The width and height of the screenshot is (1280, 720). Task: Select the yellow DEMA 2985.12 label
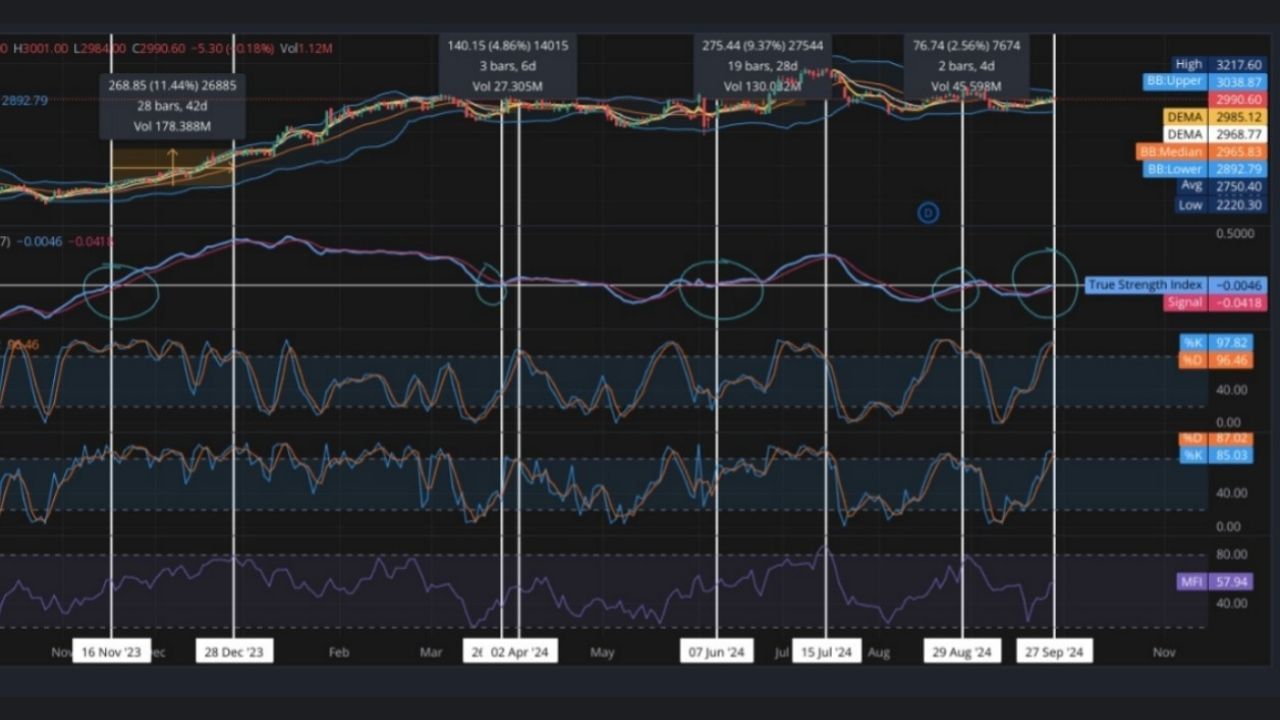coord(1215,117)
